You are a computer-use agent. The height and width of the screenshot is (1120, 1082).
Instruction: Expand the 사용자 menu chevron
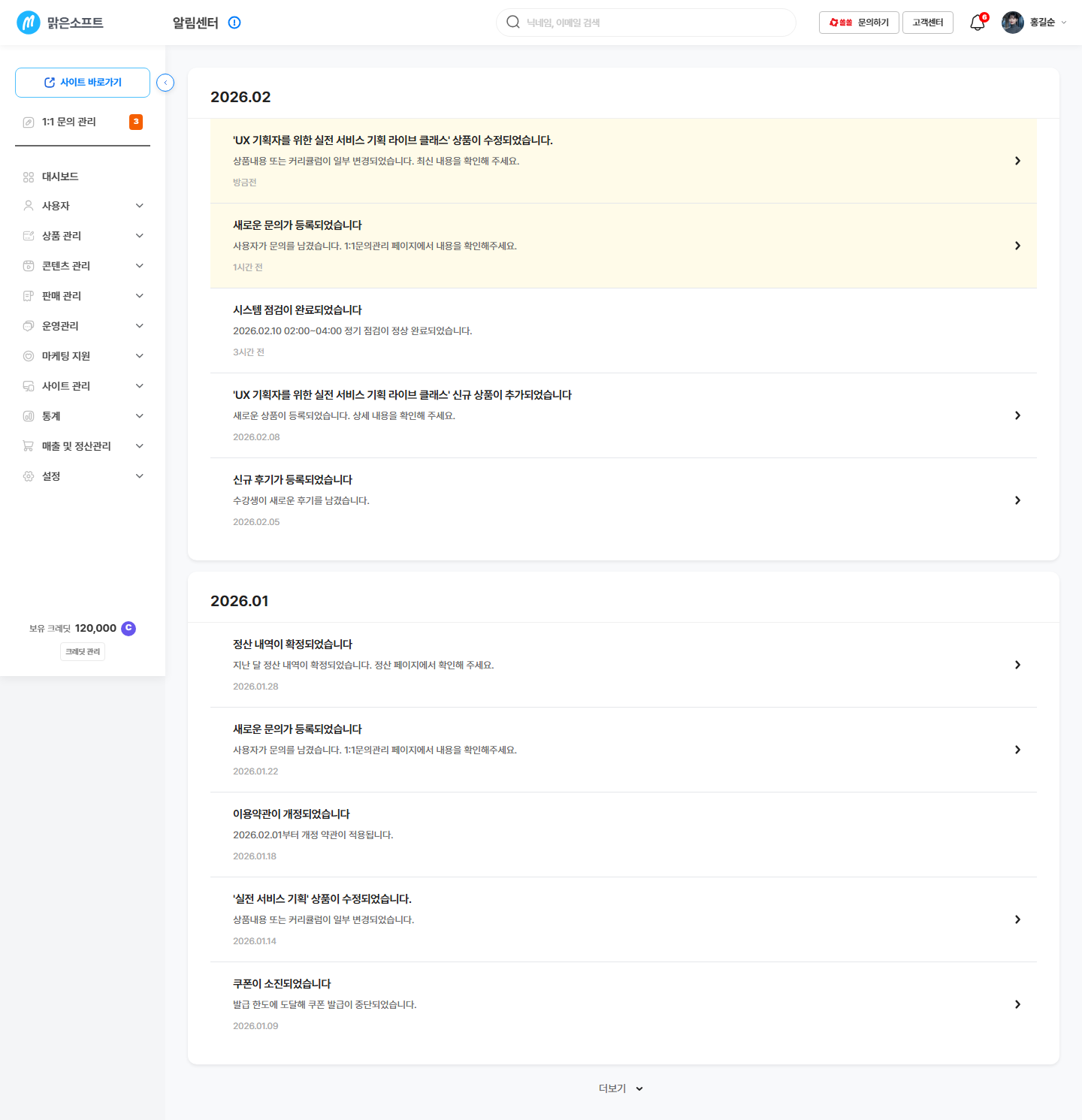140,206
